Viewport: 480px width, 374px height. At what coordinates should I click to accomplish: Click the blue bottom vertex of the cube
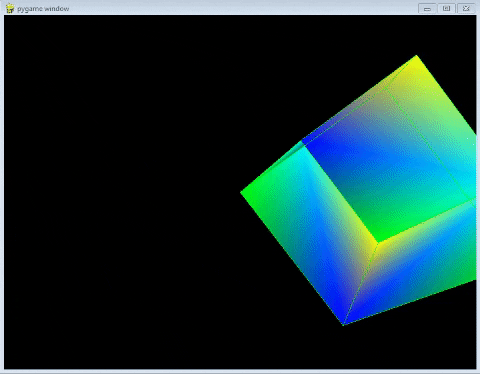coord(343,323)
